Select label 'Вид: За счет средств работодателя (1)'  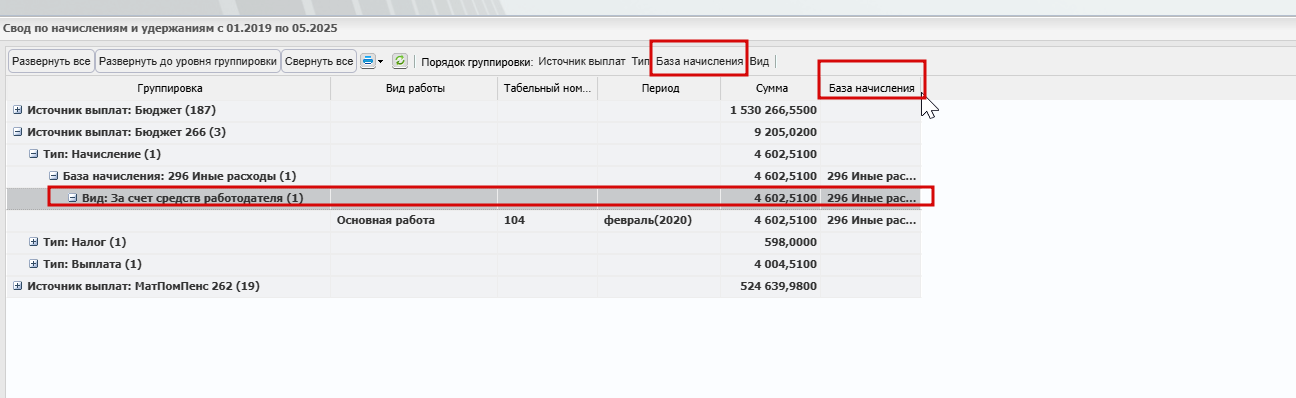coord(193,198)
